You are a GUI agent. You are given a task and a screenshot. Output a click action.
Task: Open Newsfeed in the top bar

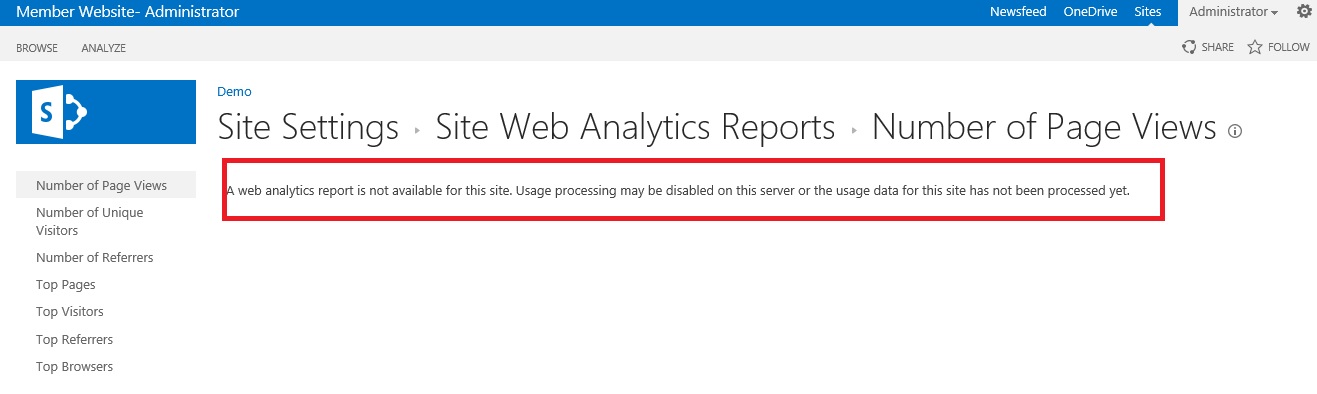[x=1018, y=12]
